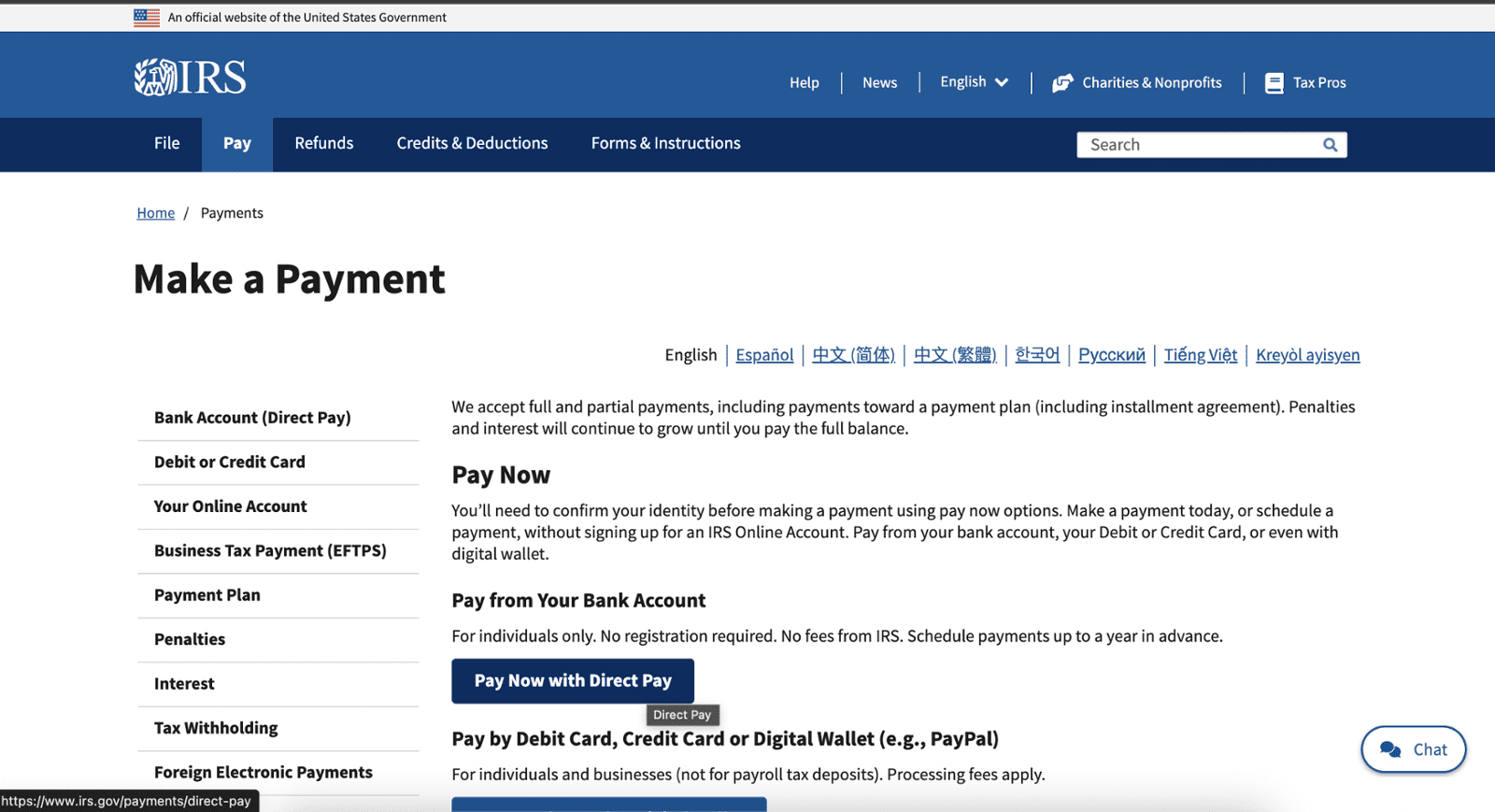This screenshot has height=812, width=1495.
Task: Click the Charities & Nonprofits link
Action: [x=1151, y=82]
